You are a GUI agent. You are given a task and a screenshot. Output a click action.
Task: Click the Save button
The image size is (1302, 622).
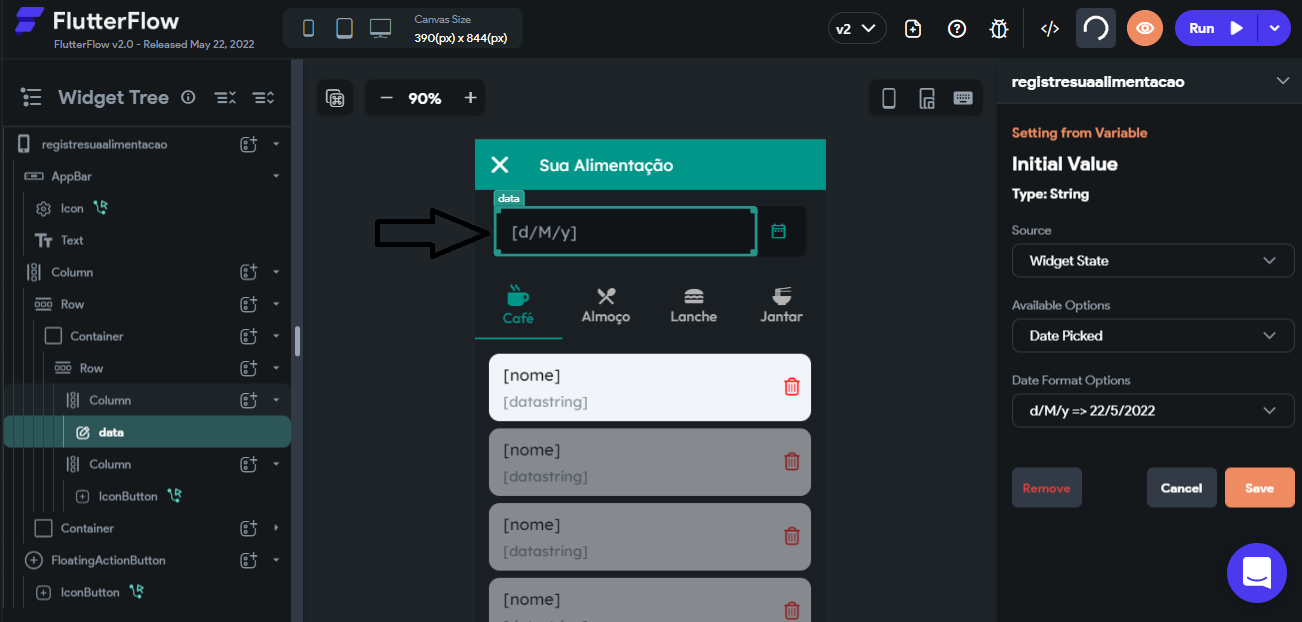(x=1259, y=488)
